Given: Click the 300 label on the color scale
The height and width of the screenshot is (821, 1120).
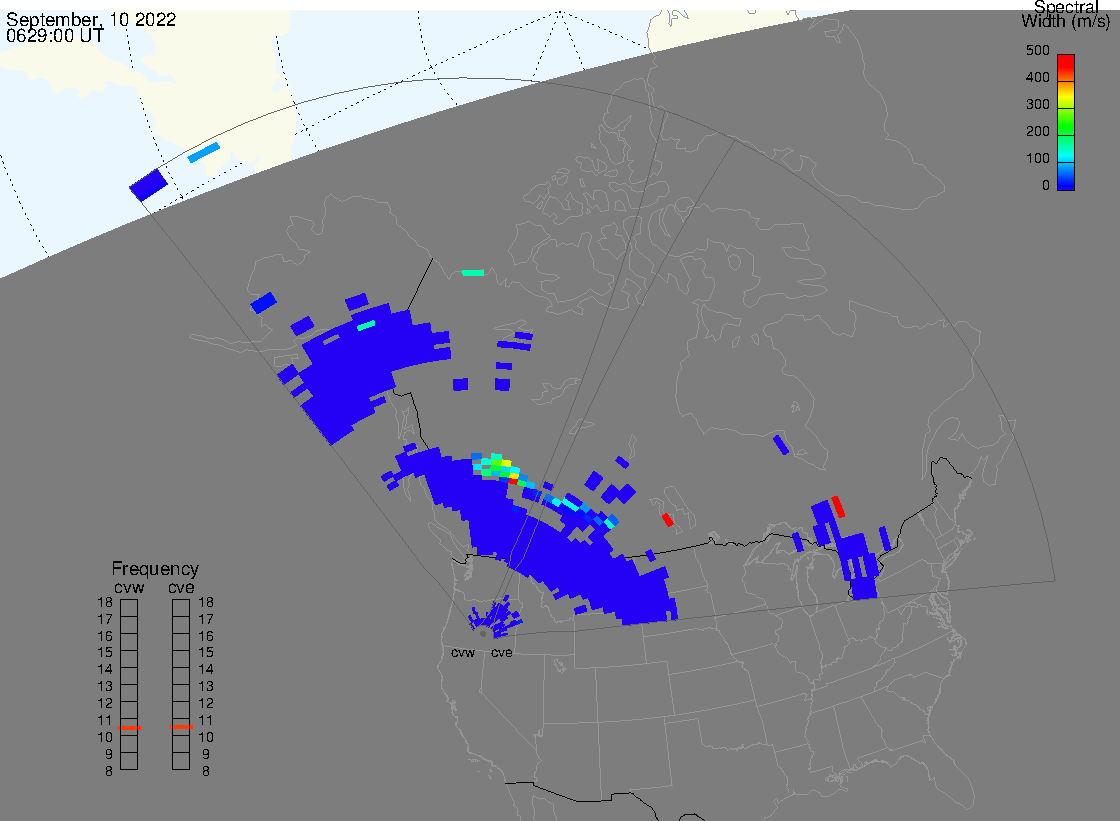Looking at the screenshot, I should (x=1037, y=104).
